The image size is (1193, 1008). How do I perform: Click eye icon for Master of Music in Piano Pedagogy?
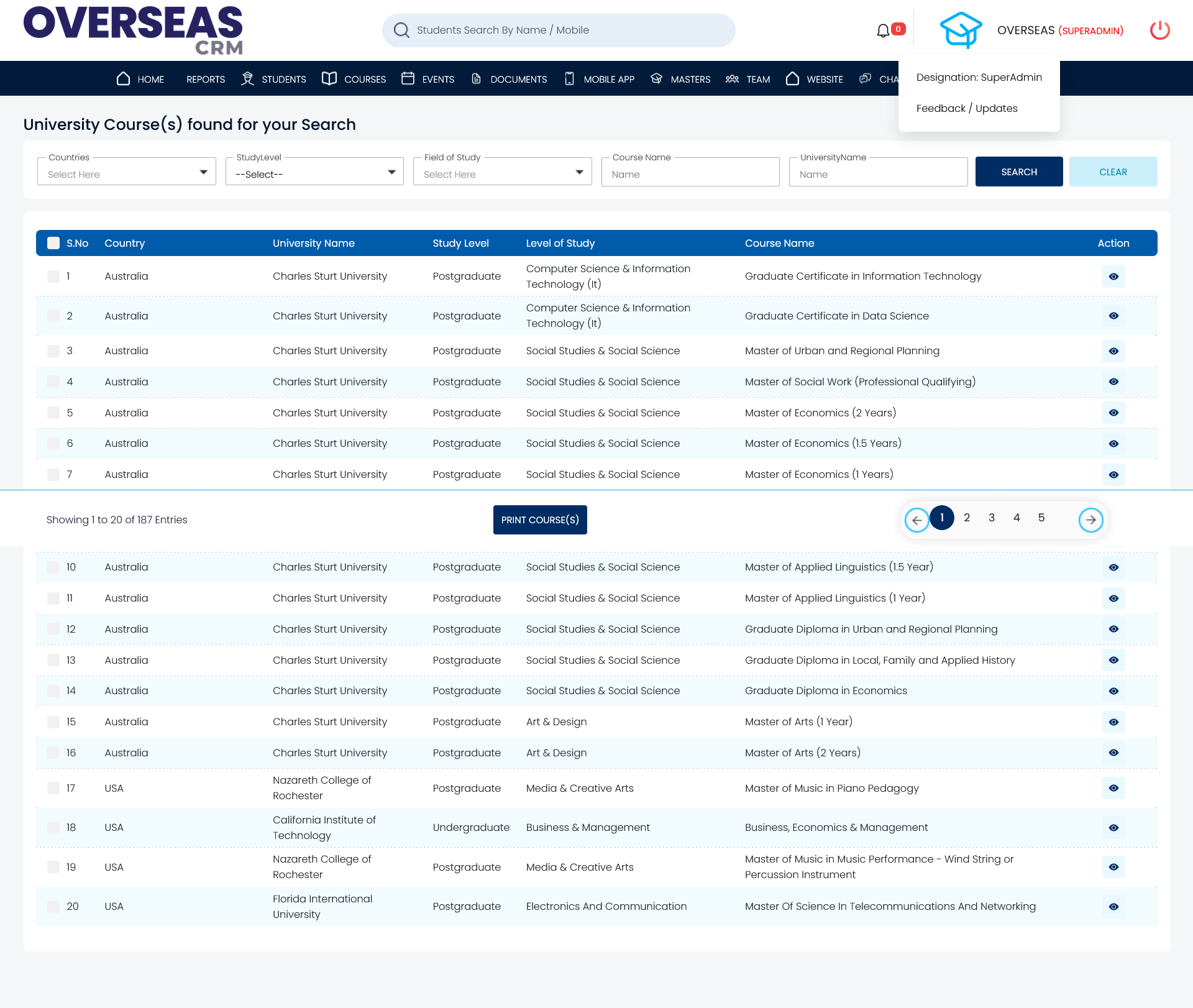(1113, 788)
